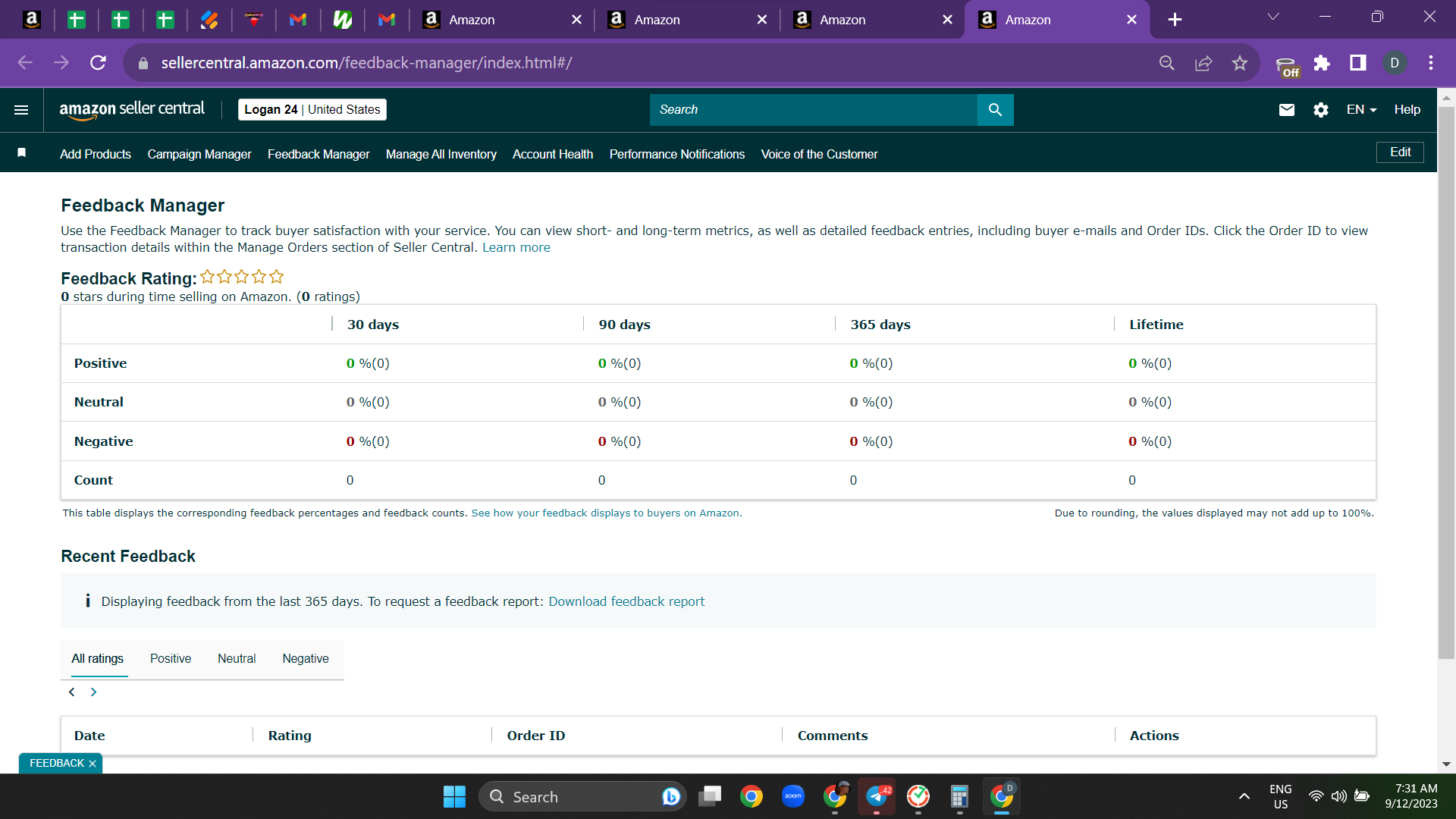Click the bookmark flag icon

click(22, 153)
